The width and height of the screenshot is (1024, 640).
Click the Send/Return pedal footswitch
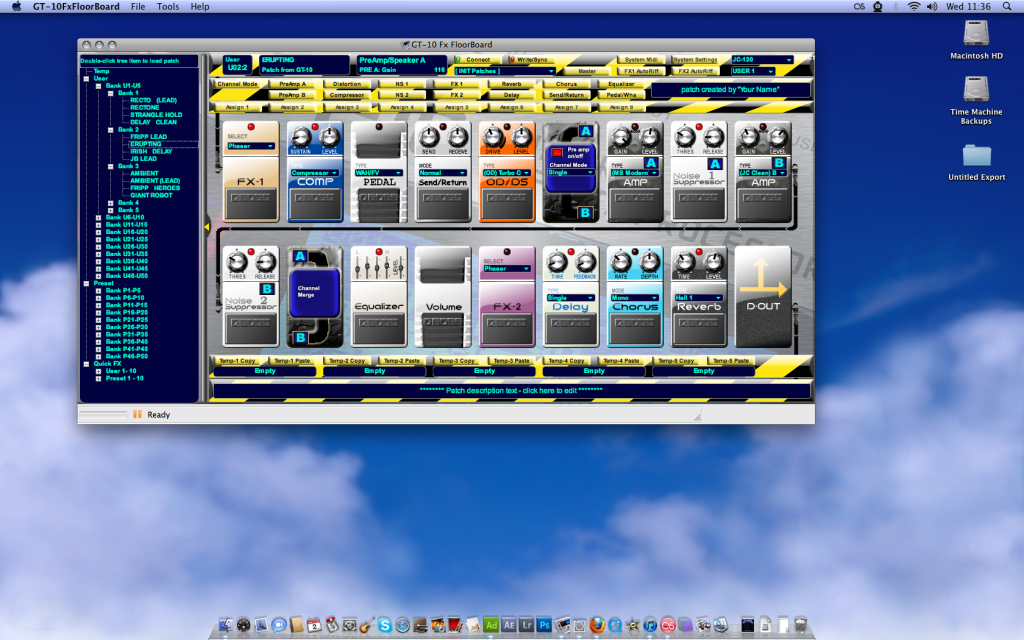tap(443, 204)
